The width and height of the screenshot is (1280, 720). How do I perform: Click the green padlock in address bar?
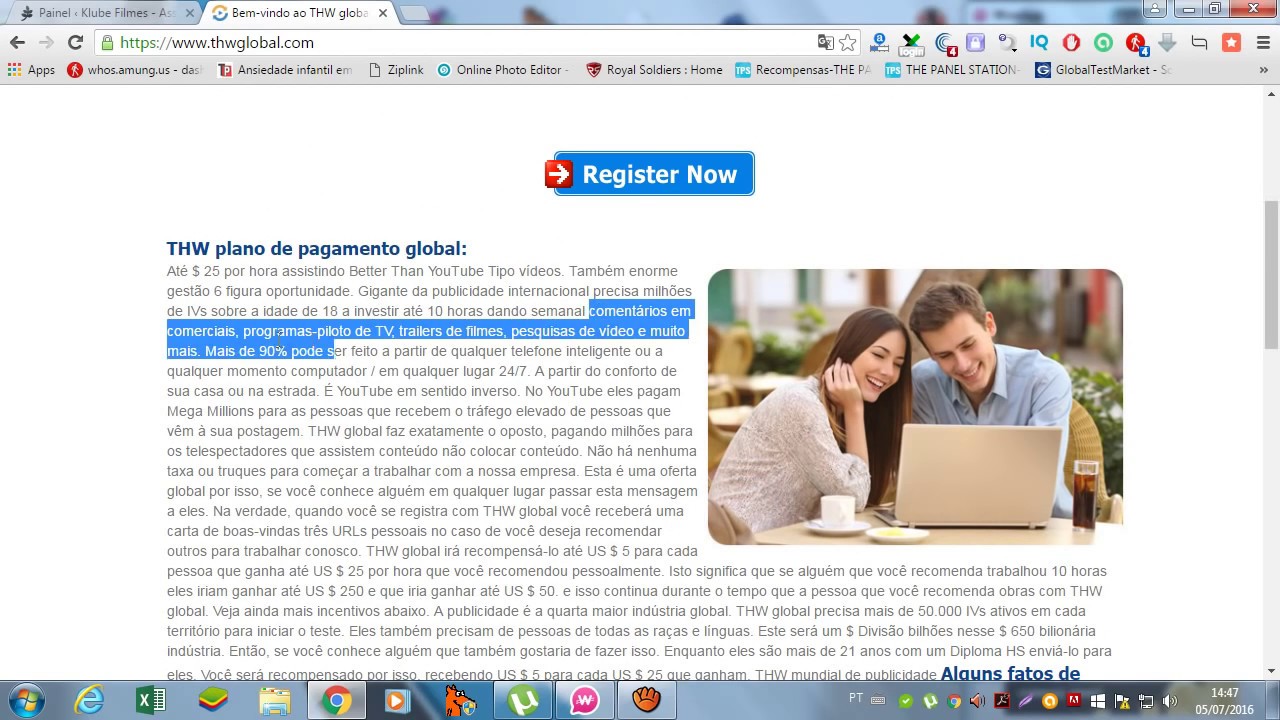point(107,43)
